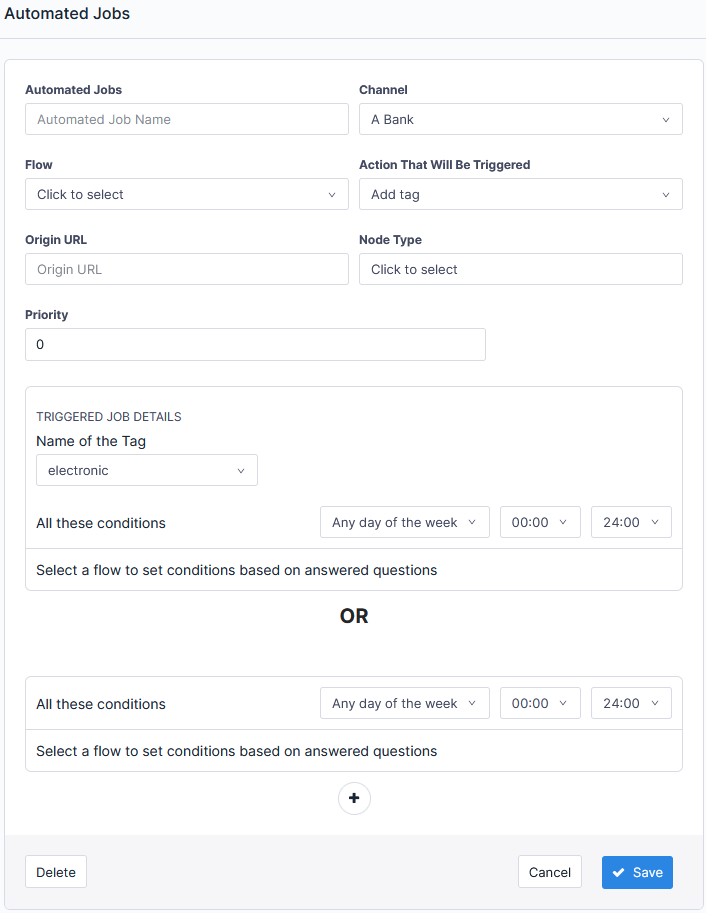Focus the Automated Job Name input field
Image resolution: width=706 pixels, height=913 pixels.
pos(186,119)
